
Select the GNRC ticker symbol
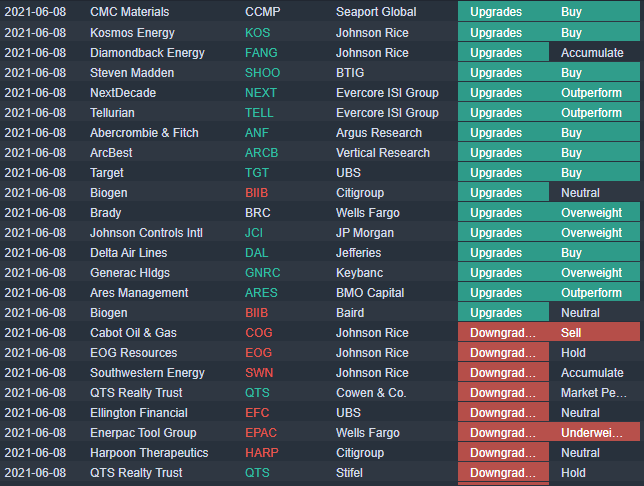coord(263,273)
